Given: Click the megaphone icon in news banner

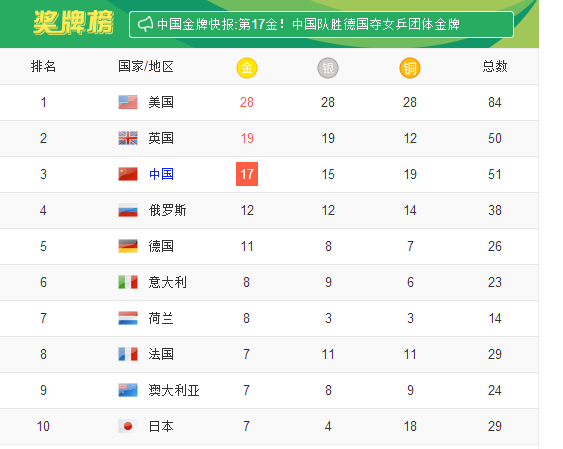Looking at the screenshot, I should coord(145,24).
